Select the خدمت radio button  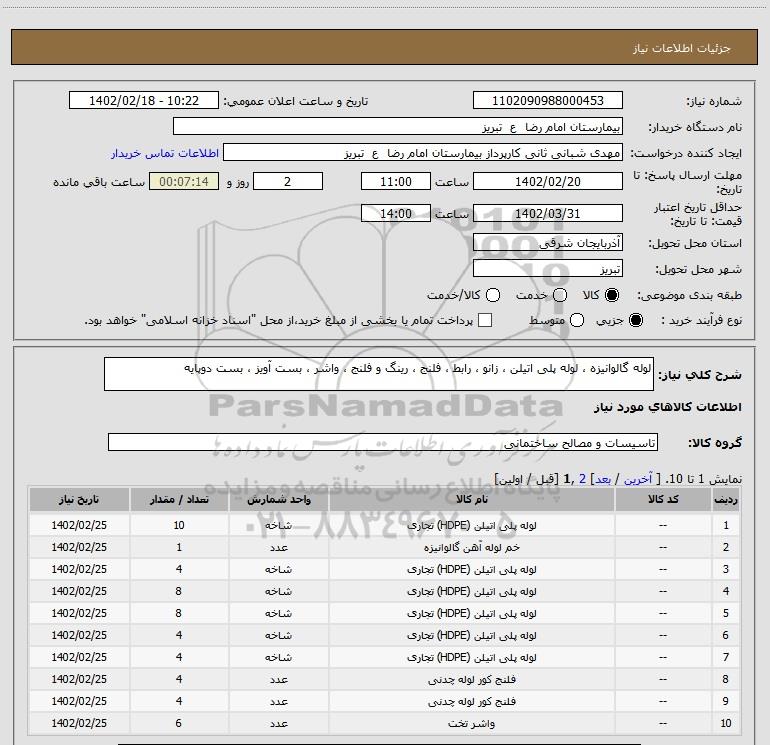pyautogui.click(x=560, y=295)
